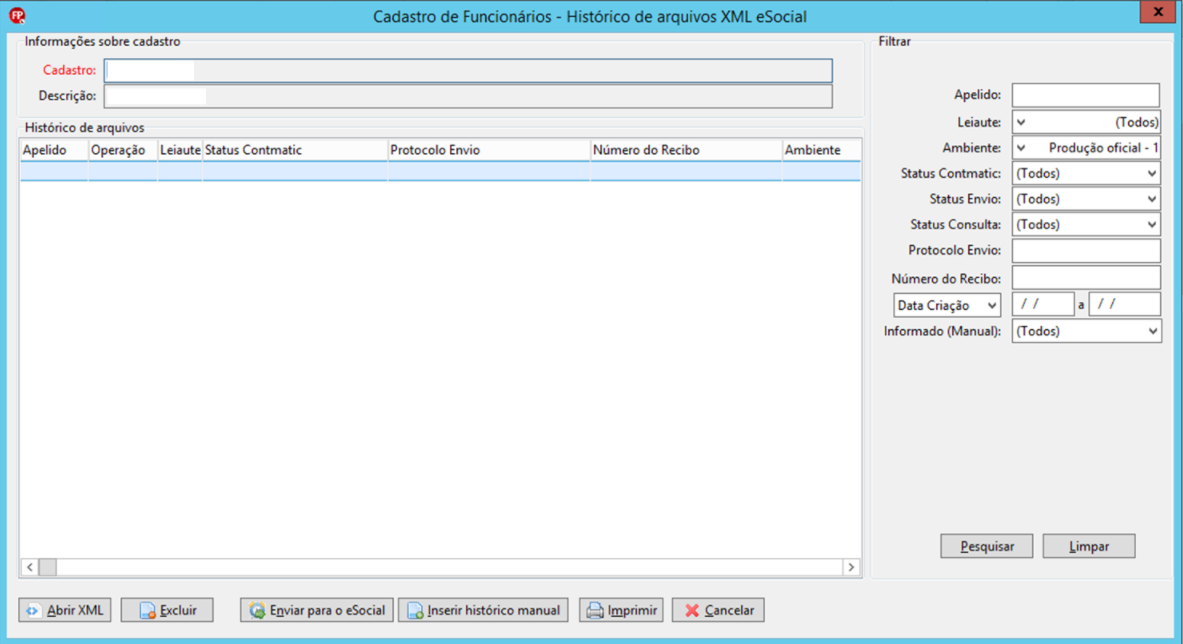Open the Status Consulta dropdown
1183x644 pixels.
click(1086, 225)
